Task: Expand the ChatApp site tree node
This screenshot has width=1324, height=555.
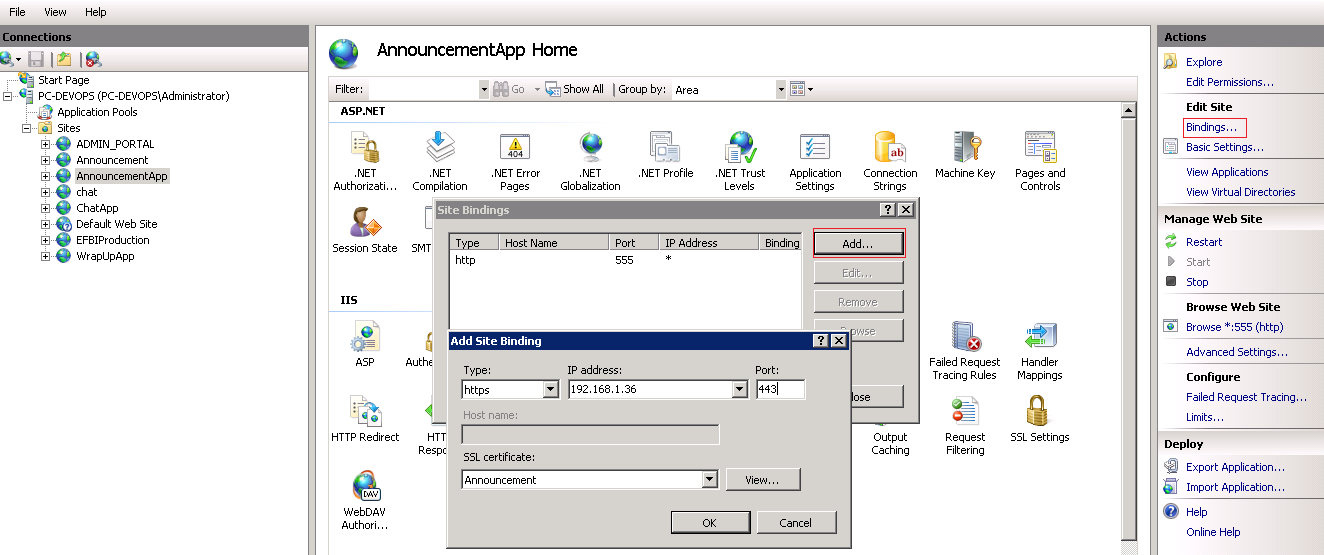Action: [x=45, y=208]
